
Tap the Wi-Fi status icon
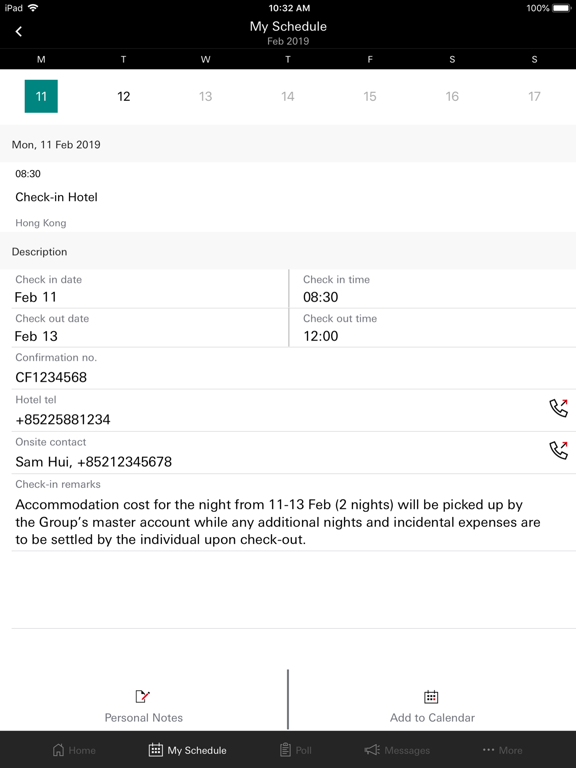tap(33, 8)
